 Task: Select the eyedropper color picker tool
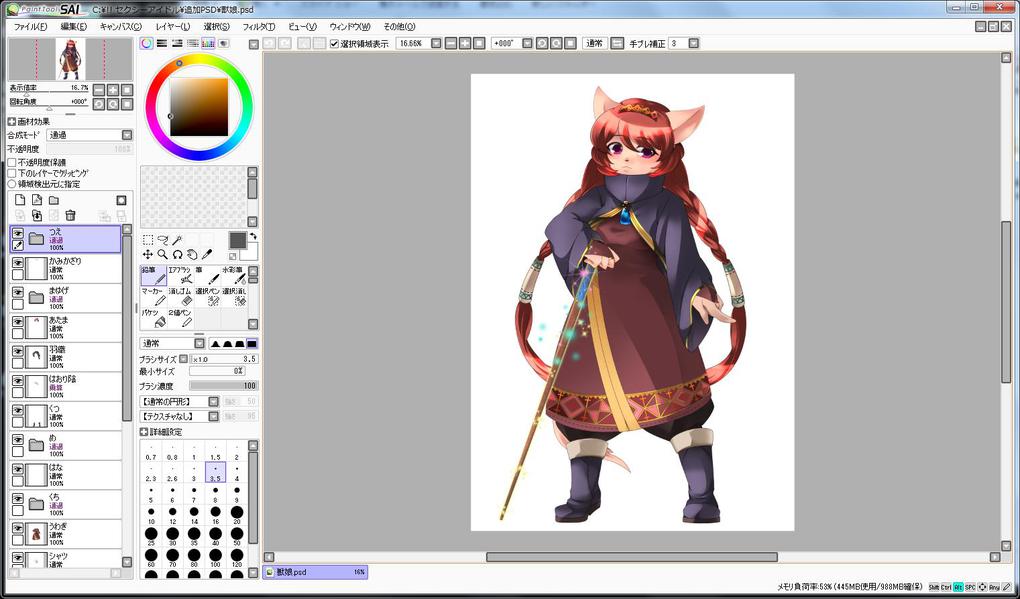click(207, 254)
